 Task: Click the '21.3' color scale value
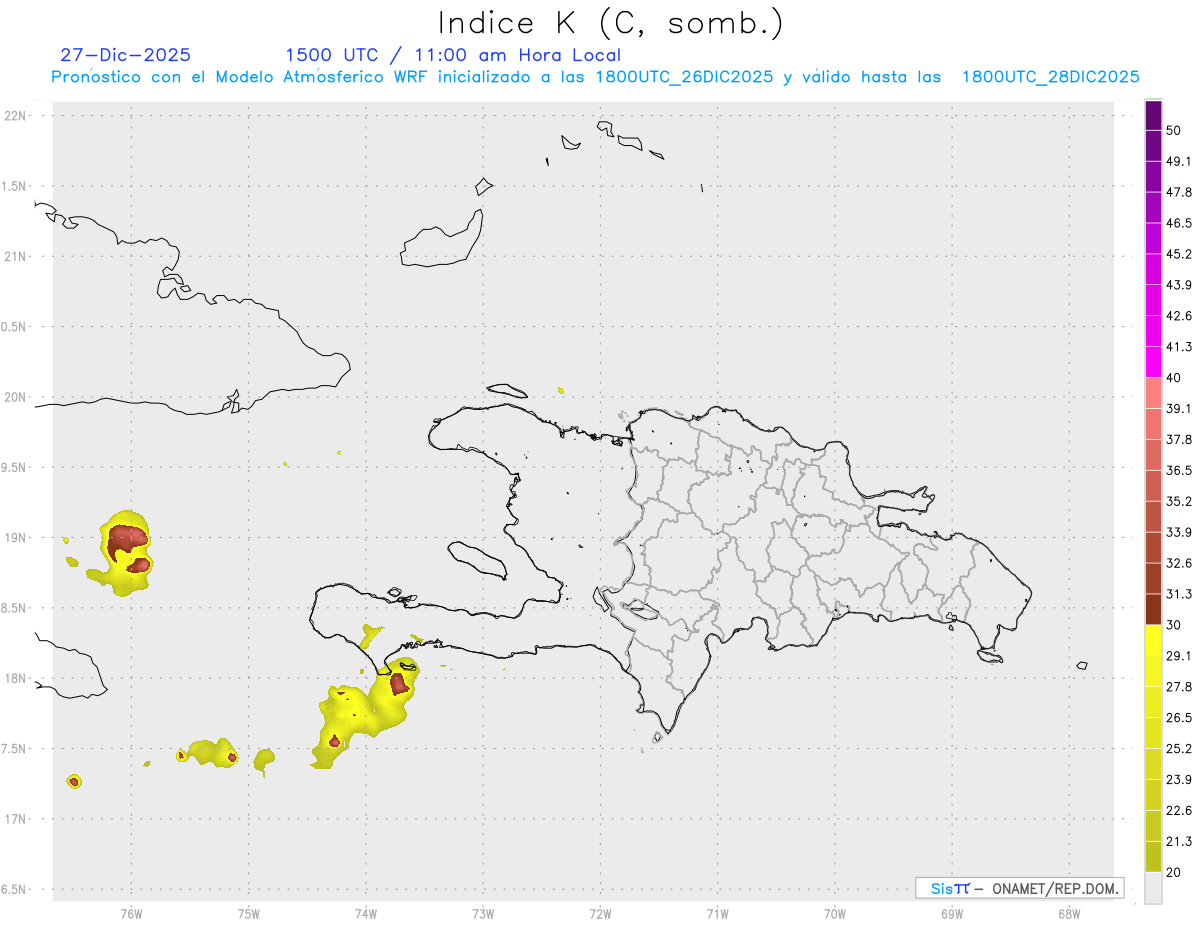1179,842
